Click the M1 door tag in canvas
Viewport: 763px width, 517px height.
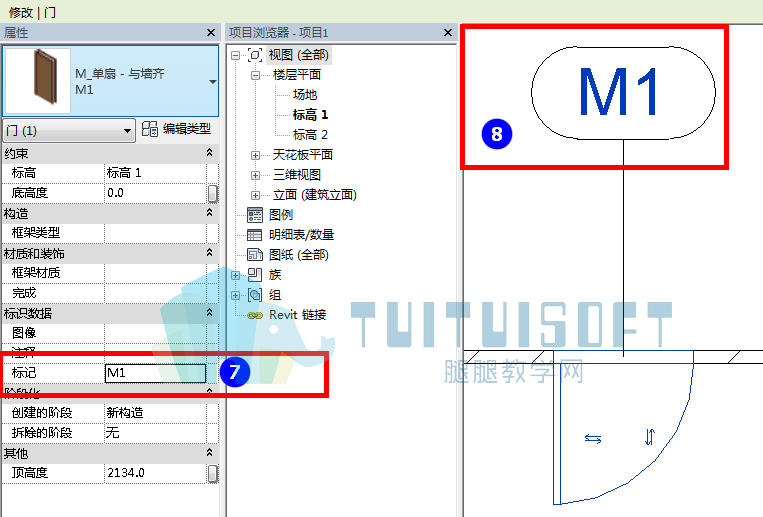623,92
